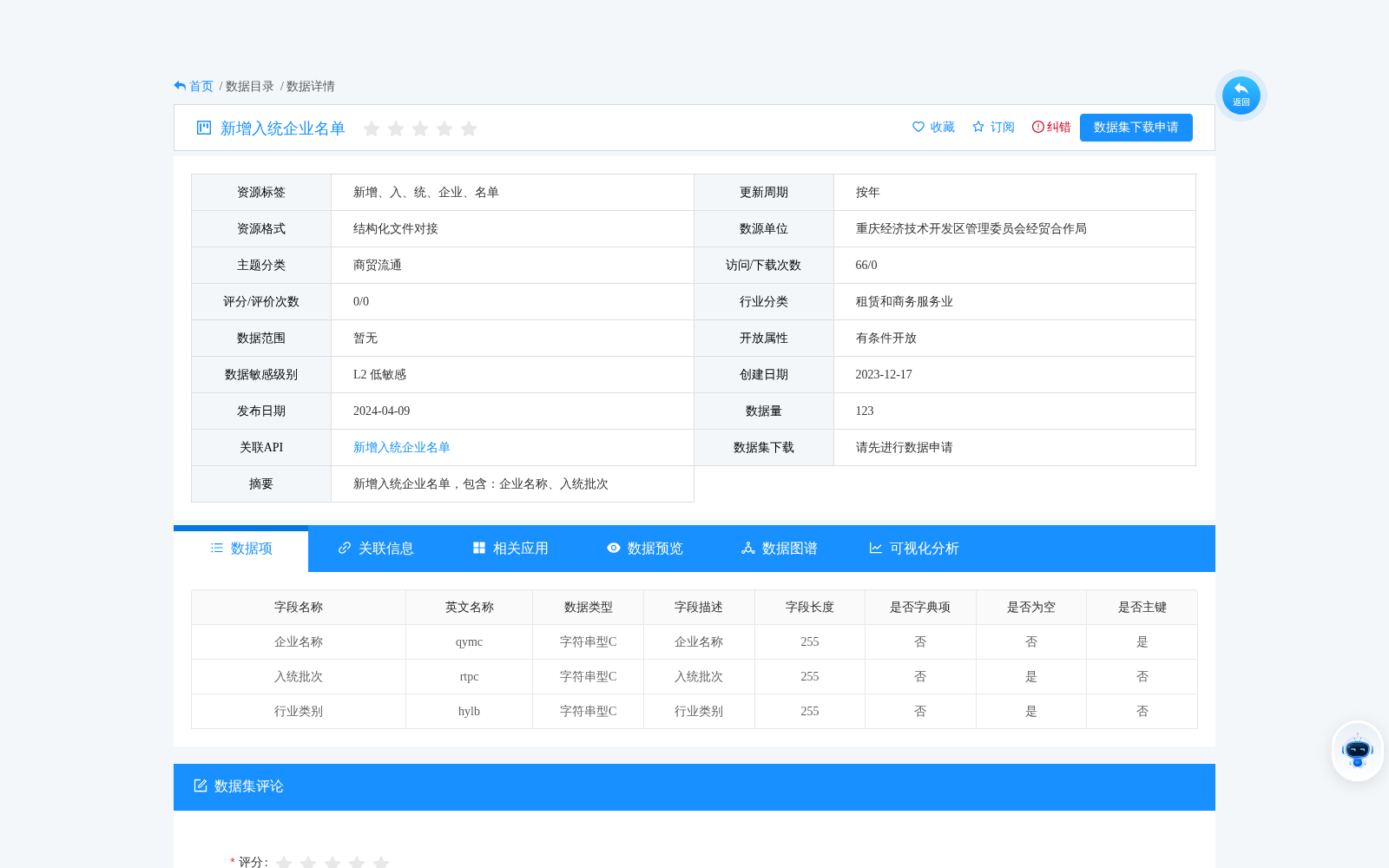
Task: Click the hylb English name cell
Action: point(469,712)
